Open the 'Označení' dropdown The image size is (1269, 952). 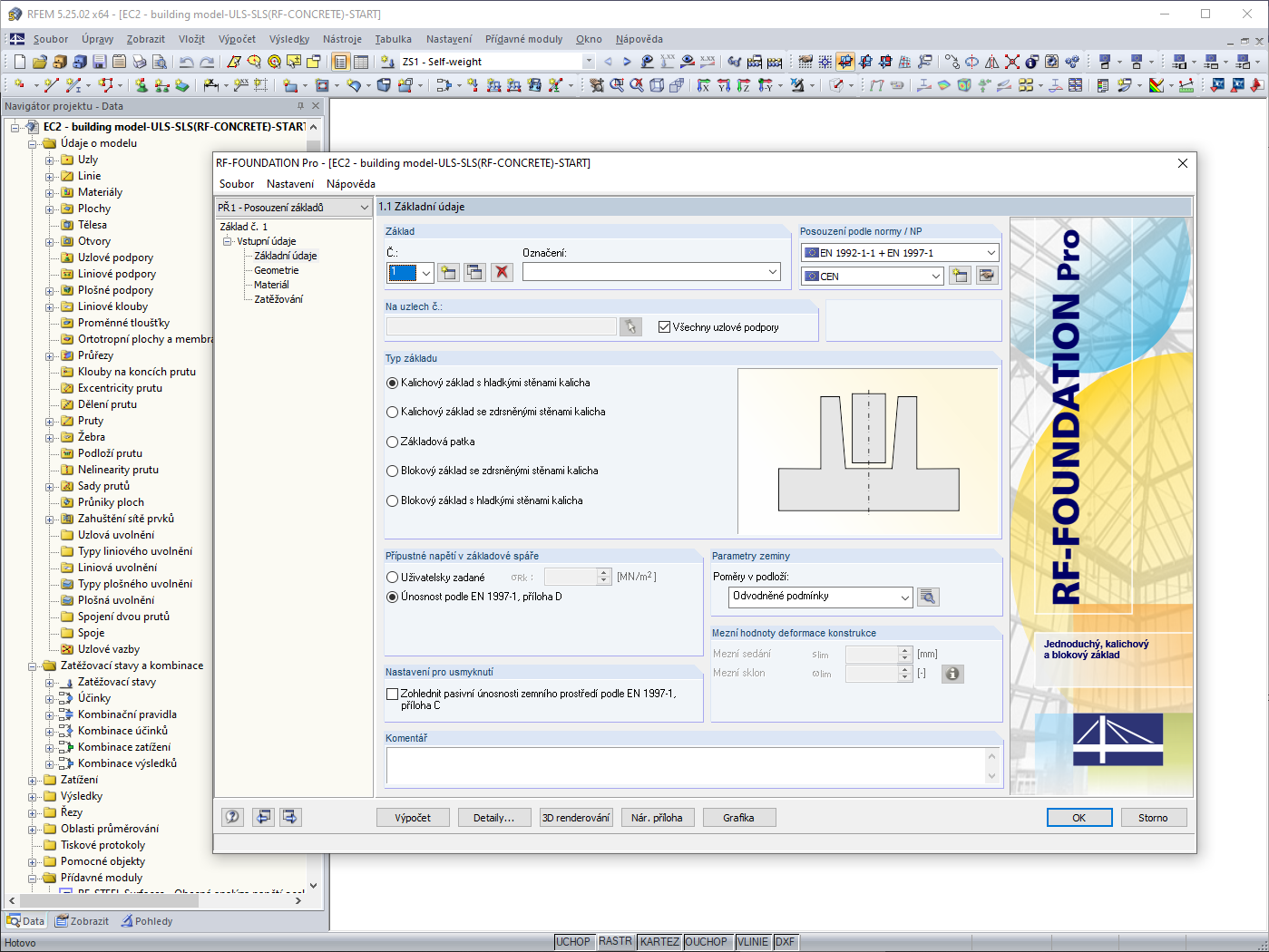coord(773,271)
